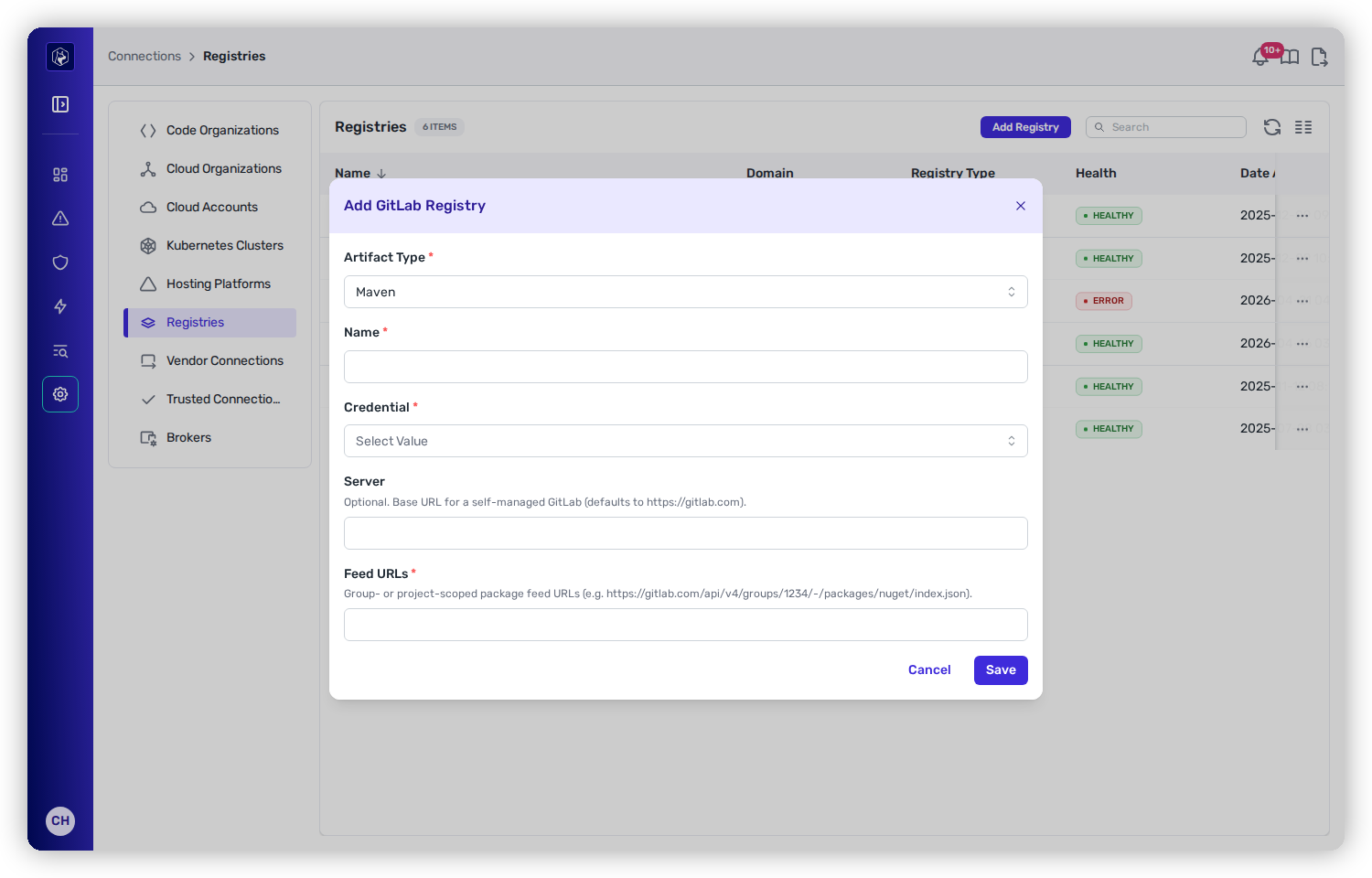This screenshot has width=1372, height=878.
Task: Toggle the sidebar panel collapse icon
Action: [60, 104]
